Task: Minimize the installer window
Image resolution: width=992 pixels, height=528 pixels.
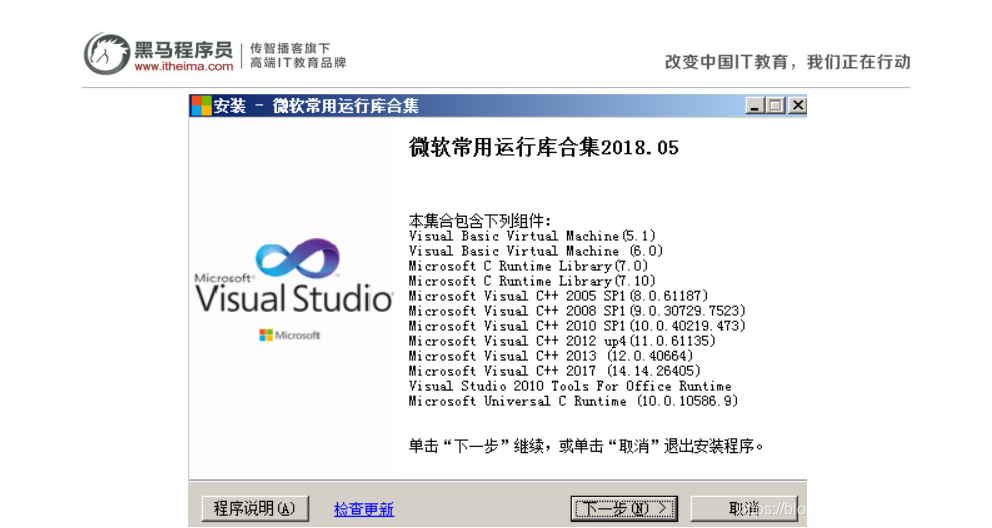Action: [x=754, y=106]
